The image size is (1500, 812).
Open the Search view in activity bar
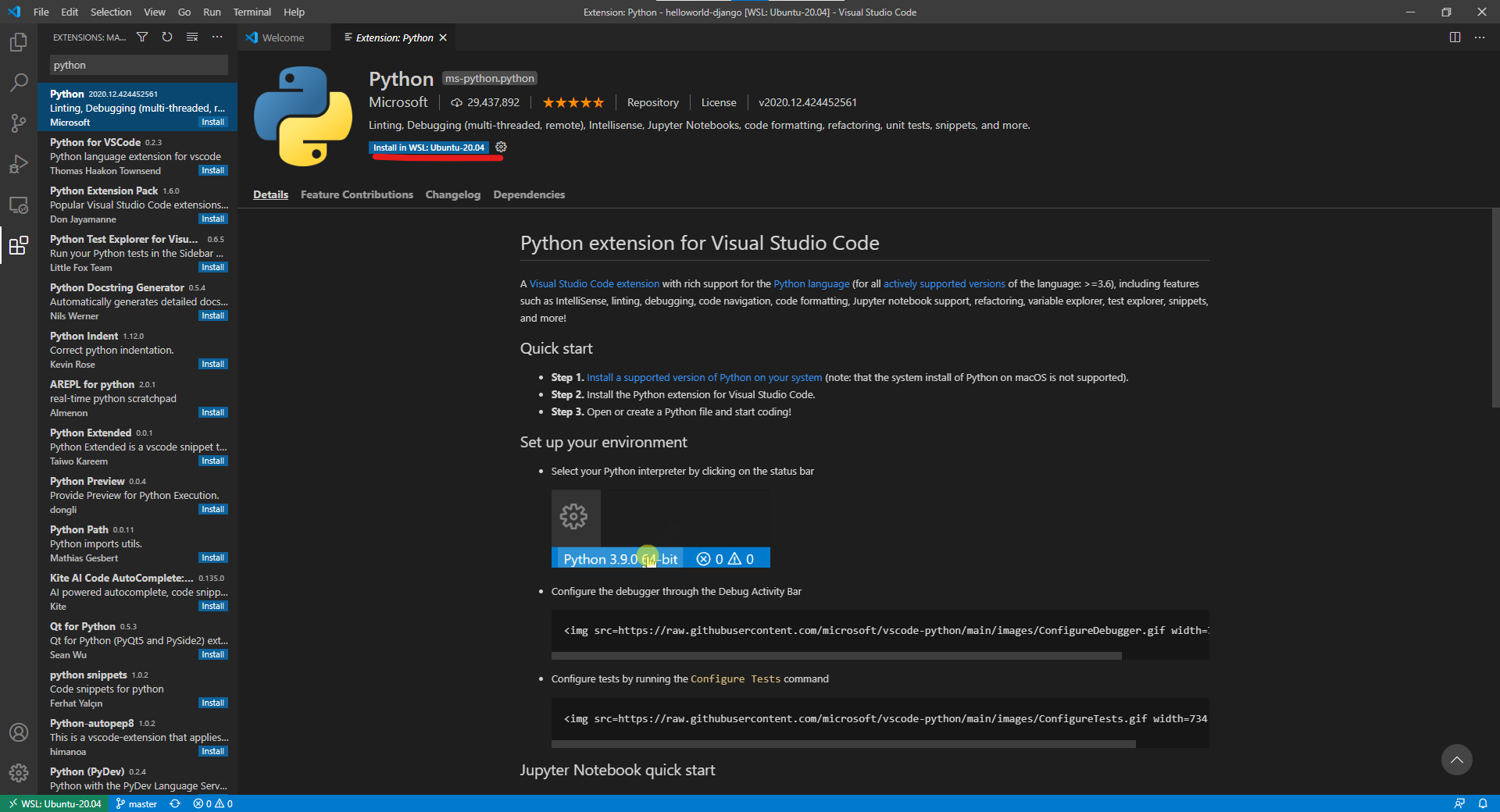point(19,82)
